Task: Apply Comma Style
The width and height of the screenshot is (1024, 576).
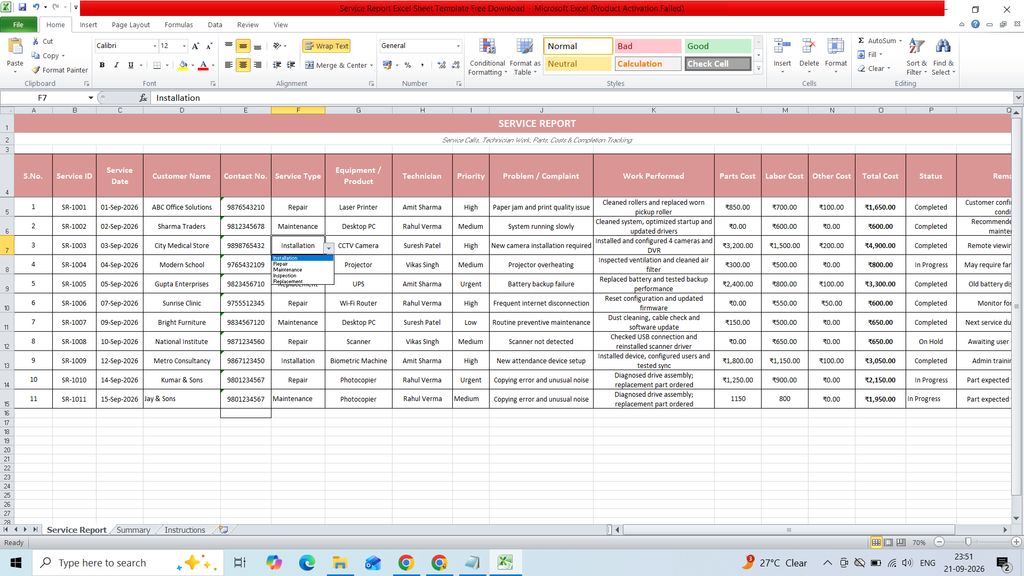Action: (x=422, y=65)
